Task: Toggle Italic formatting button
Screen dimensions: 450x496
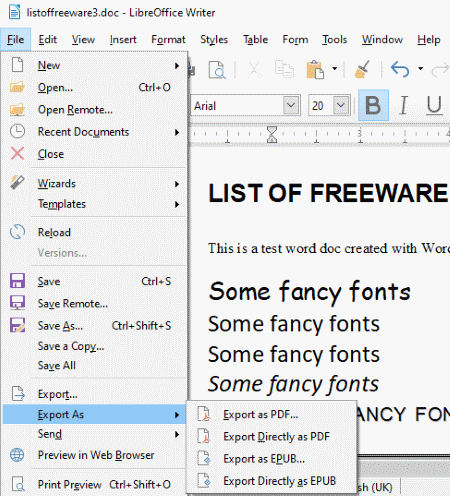Action: pos(403,105)
